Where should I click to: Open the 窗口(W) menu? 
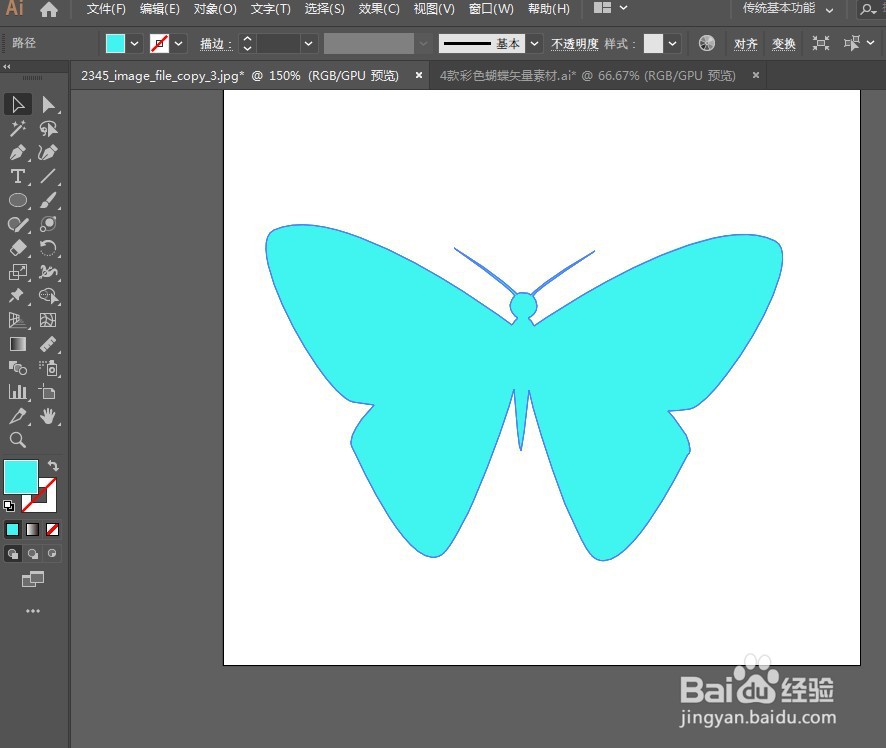click(x=491, y=9)
